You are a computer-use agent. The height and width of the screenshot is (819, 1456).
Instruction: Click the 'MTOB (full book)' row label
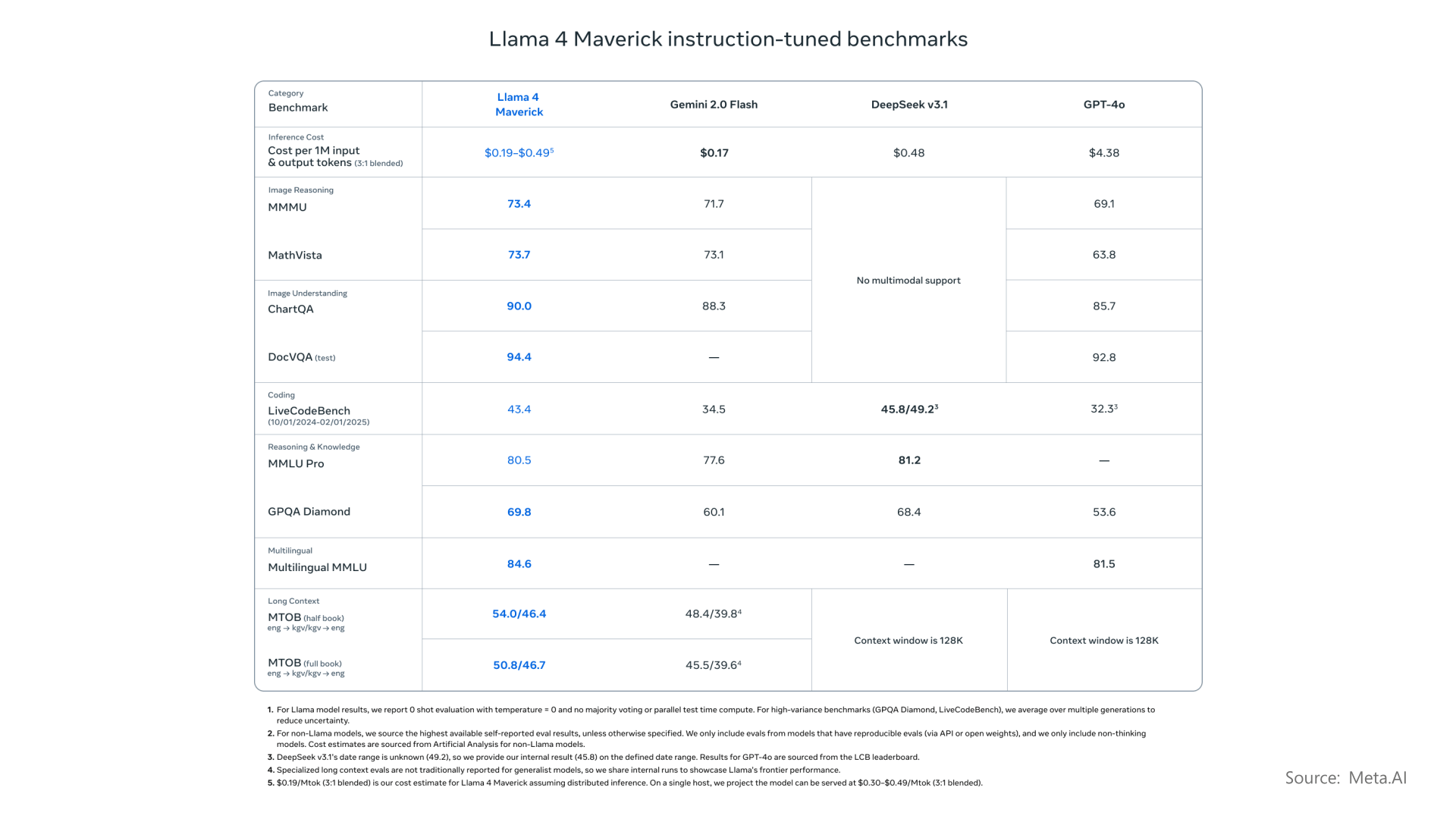click(304, 664)
